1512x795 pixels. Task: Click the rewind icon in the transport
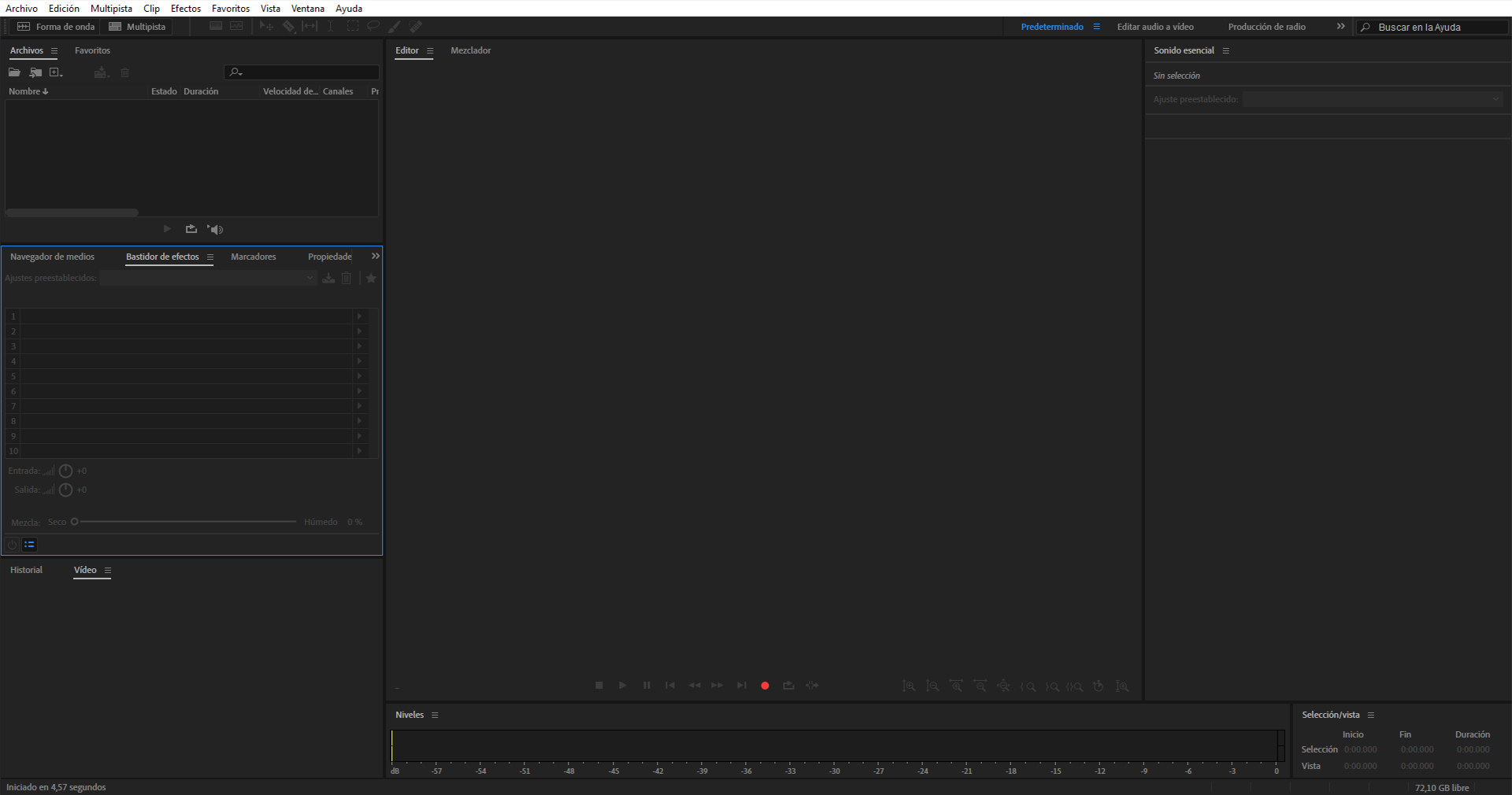coord(694,686)
